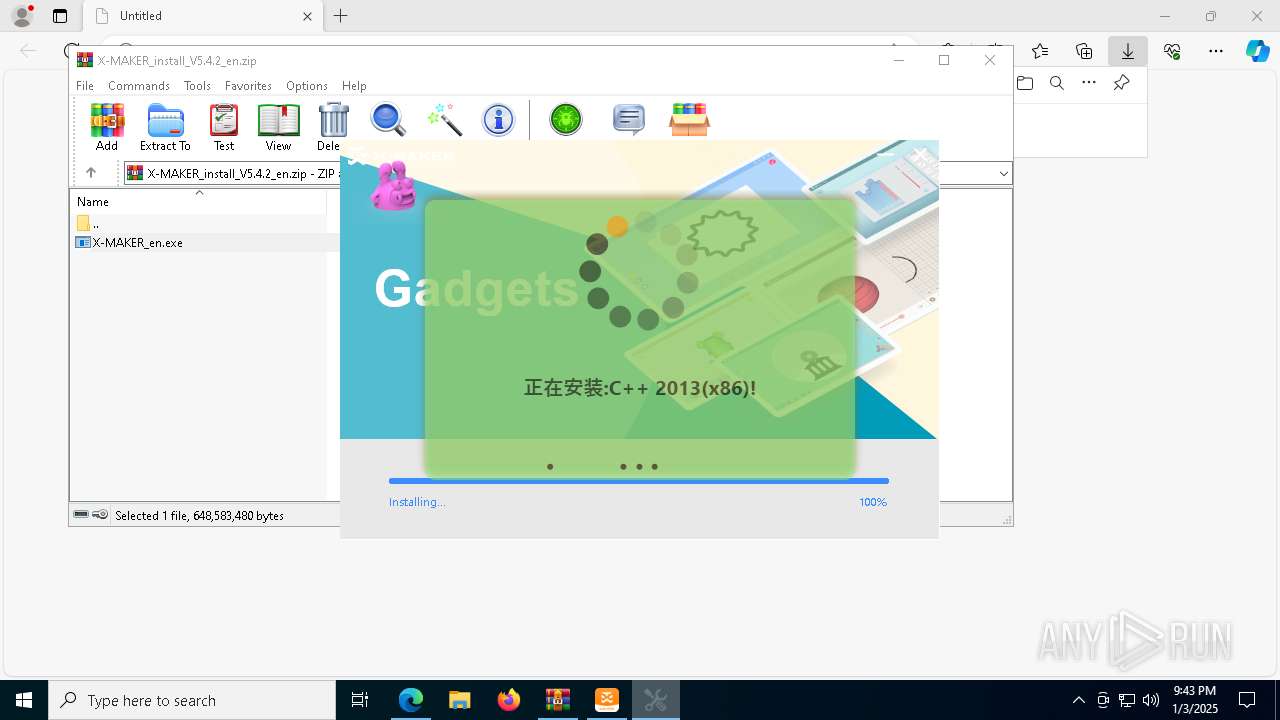Viewport: 1280px width, 720px height.
Task: Click the 'Installing...' status text
Action: pyautogui.click(x=417, y=502)
